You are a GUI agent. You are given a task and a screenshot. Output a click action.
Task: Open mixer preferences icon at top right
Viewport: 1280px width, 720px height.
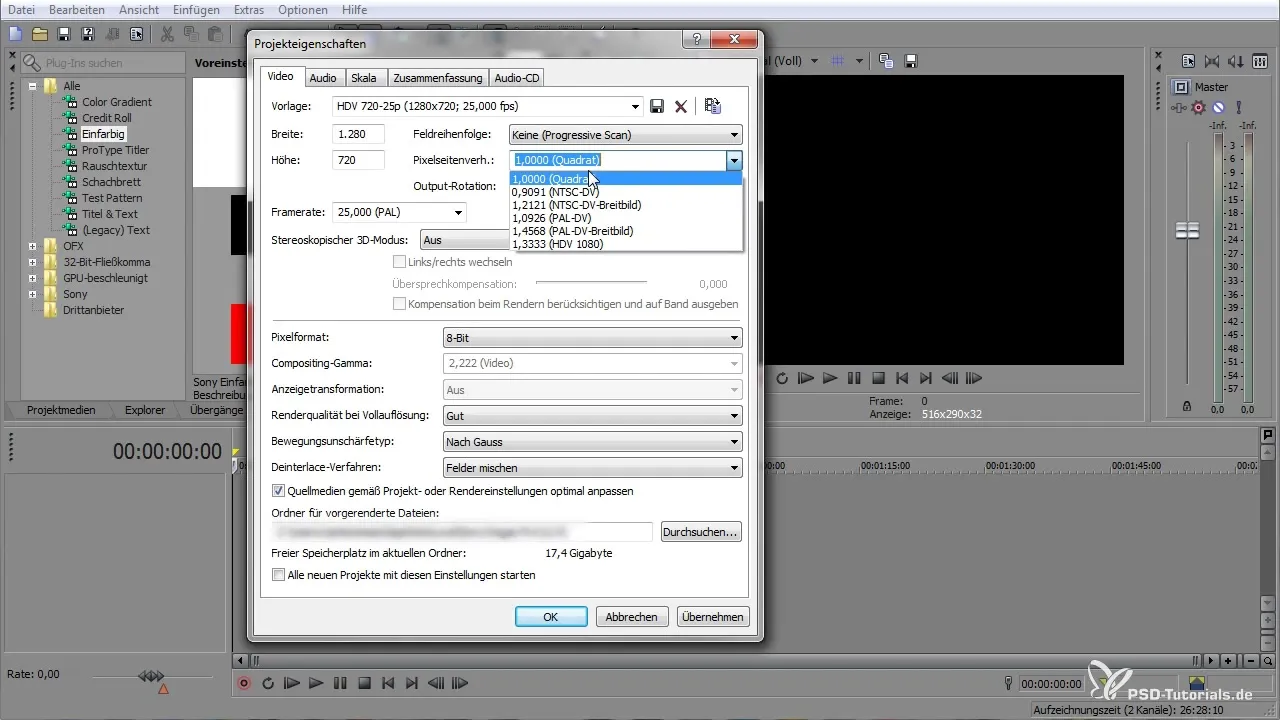(1260, 61)
